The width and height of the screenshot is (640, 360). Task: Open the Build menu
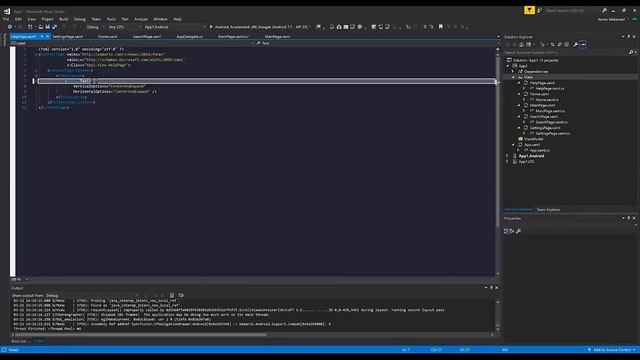tap(64, 19)
